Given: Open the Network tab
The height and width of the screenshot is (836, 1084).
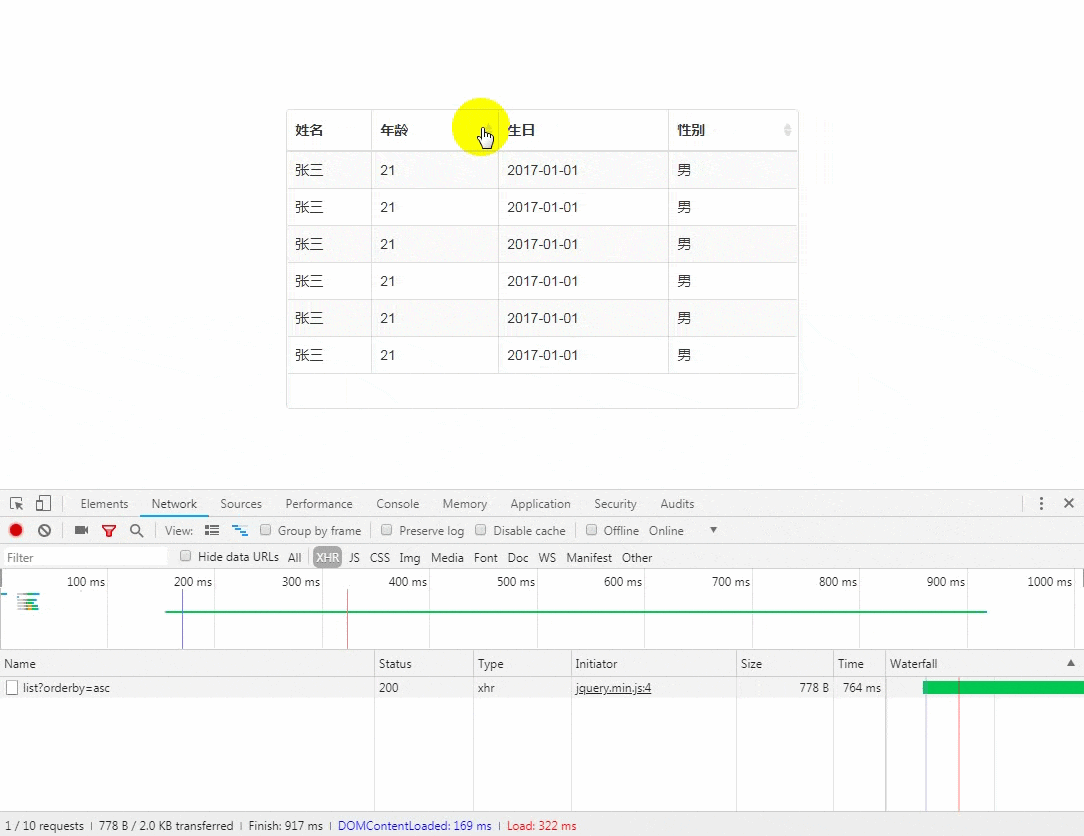Looking at the screenshot, I should pos(174,503).
